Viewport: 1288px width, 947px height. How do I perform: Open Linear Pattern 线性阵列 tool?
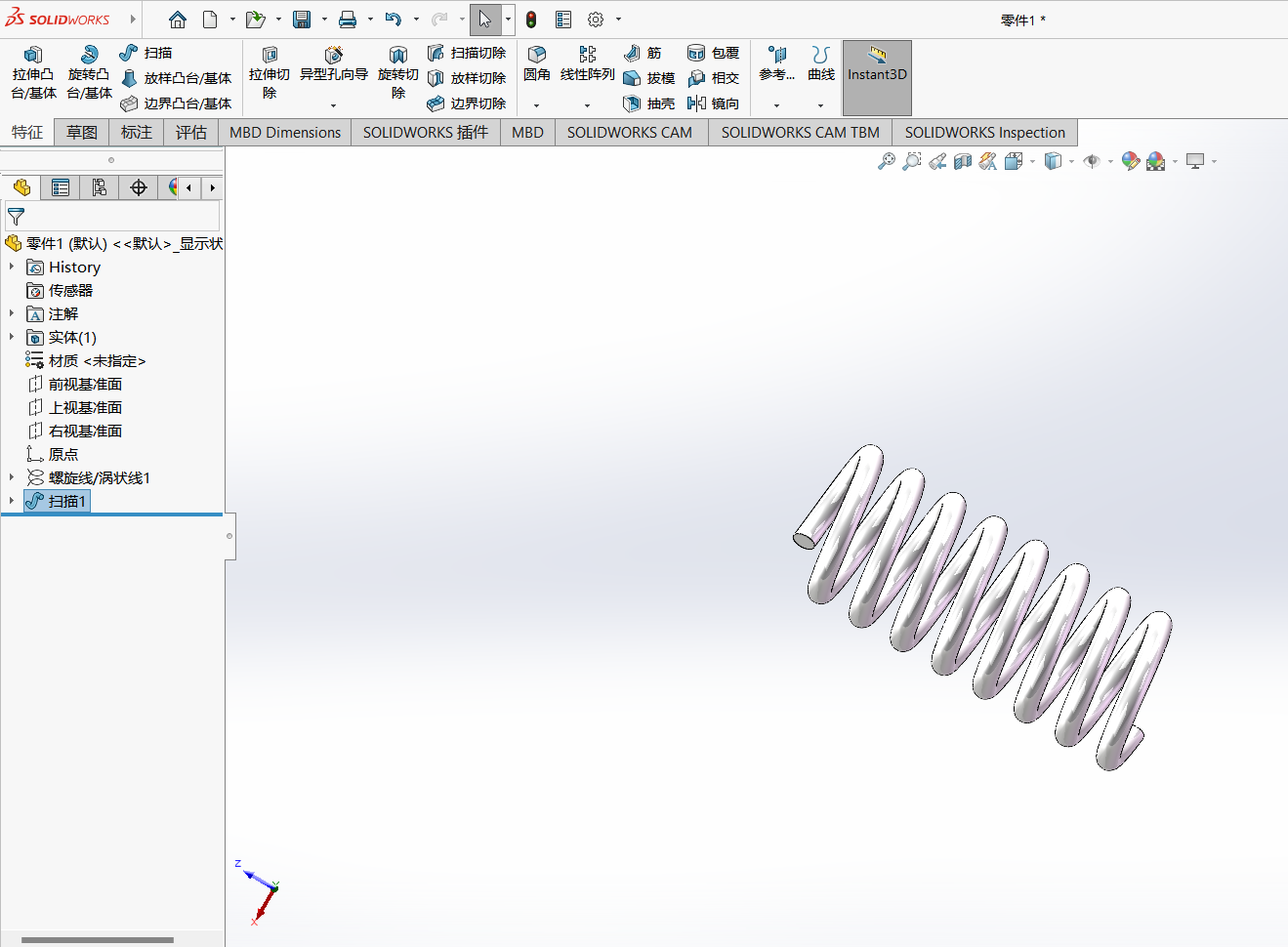click(587, 64)
